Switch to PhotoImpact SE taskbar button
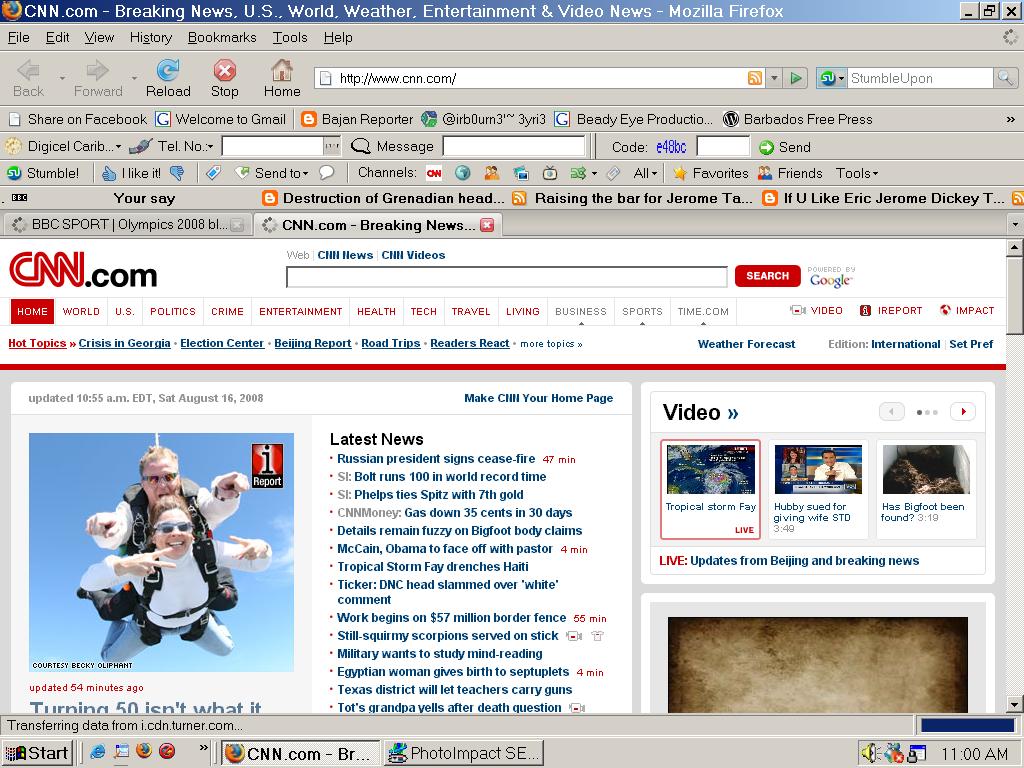This screenshot has width=1024, height=768. pyautogui.click(x=464, y=753)
